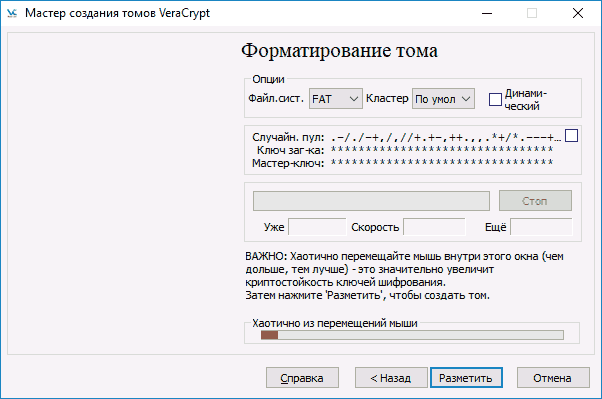602x399 pixels.
Task: Click the Ещё value field
Action: [x=541, y=227]
